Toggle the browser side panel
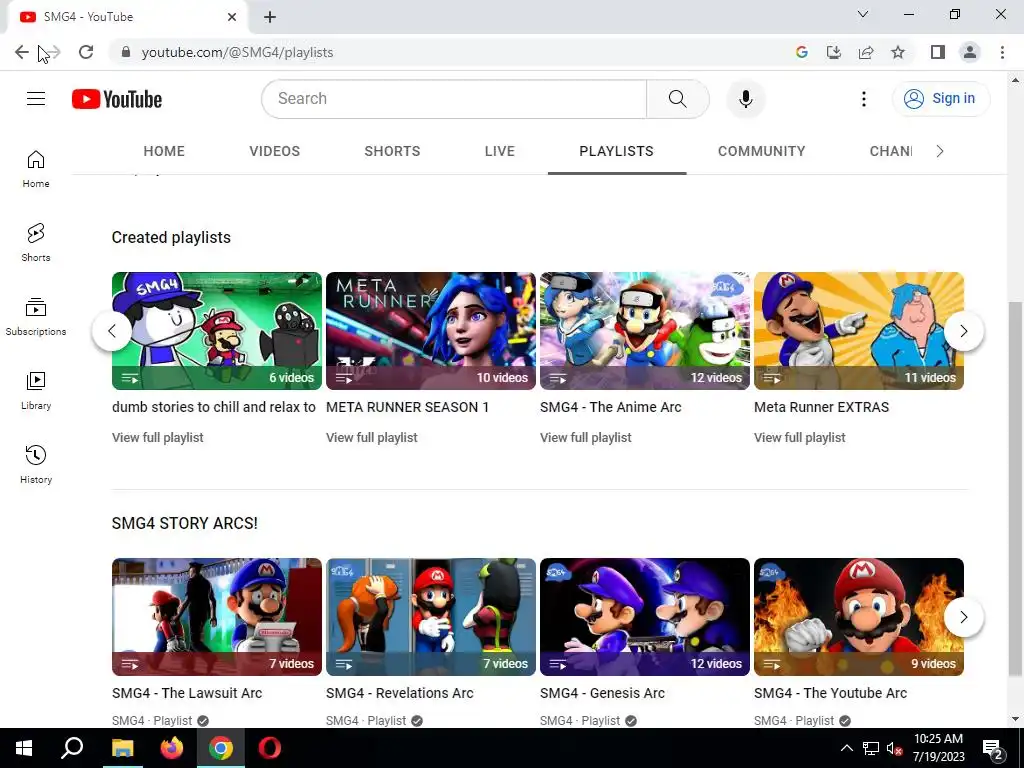The width and height of the screenshot is (1024, 768). click(x=938, y=52)
